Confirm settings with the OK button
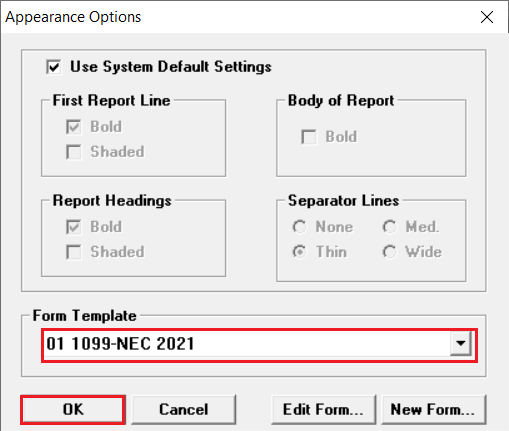Viewport: 509px width, 431px height. 73,410
